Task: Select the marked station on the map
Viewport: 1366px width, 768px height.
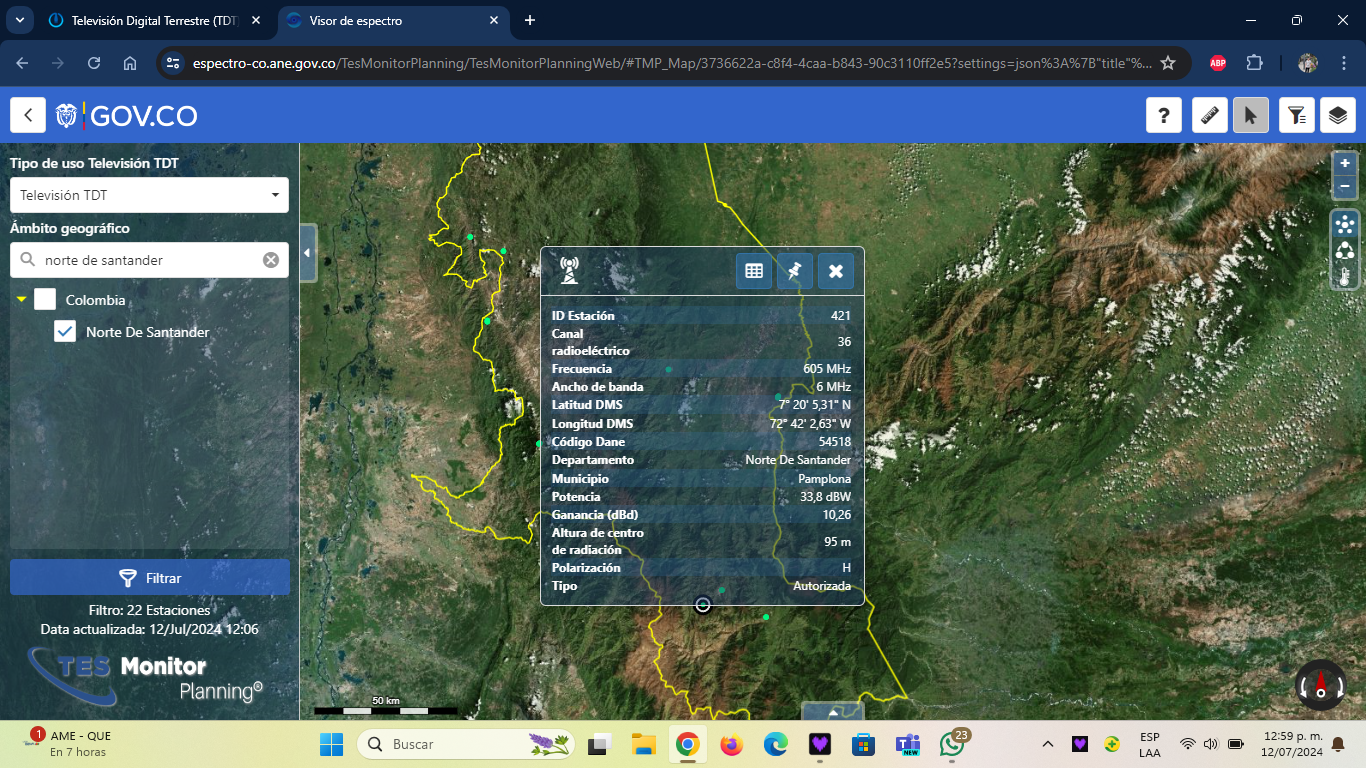Action: [703, 604]
